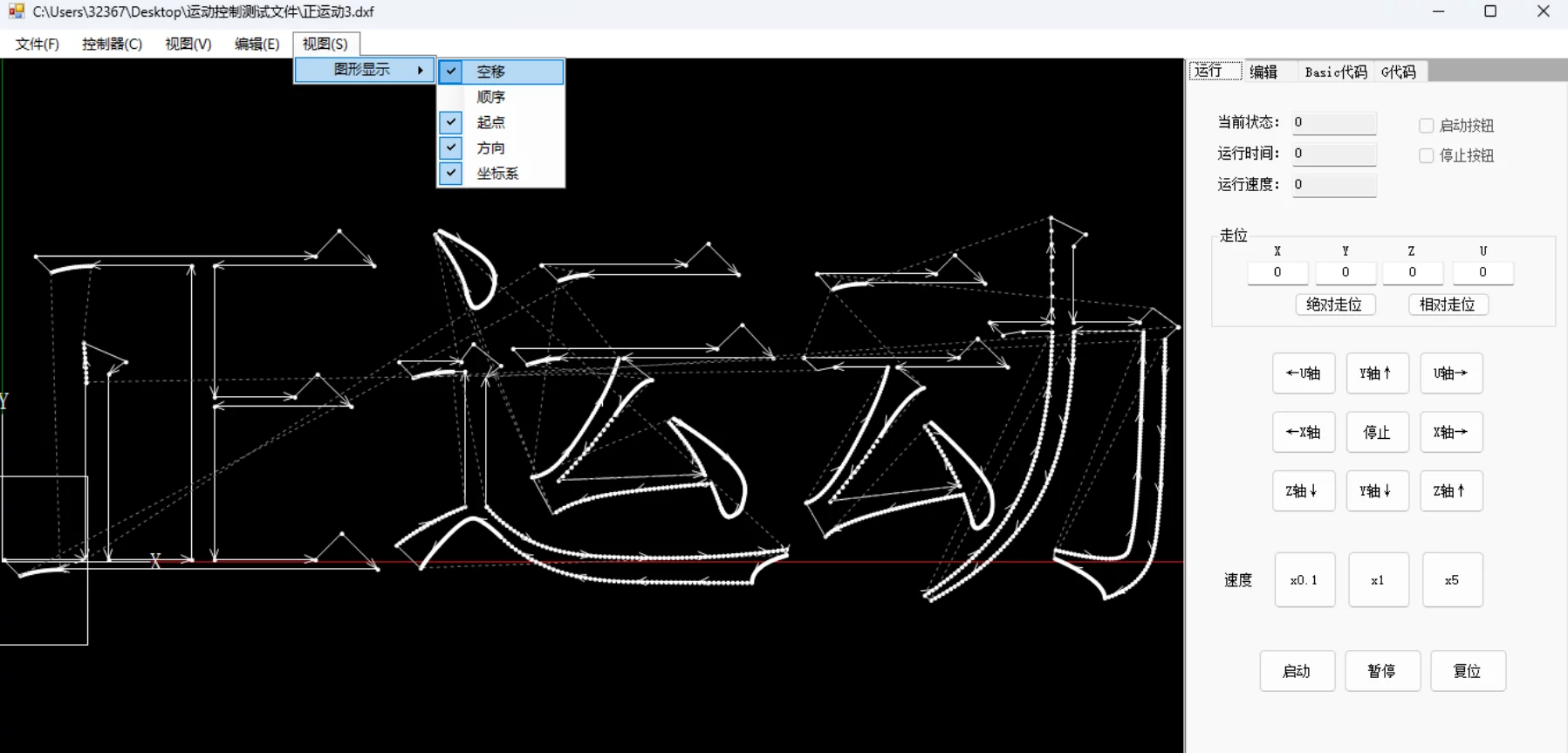Click the 复位 reset button
Image resolution: width=1568 pixels, height=753 pixels.
1468,671
